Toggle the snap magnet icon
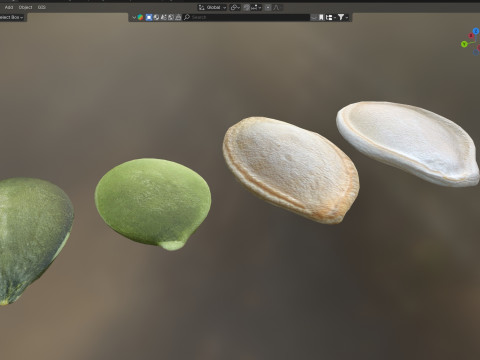The image size is (480, 360). (247, 7)
